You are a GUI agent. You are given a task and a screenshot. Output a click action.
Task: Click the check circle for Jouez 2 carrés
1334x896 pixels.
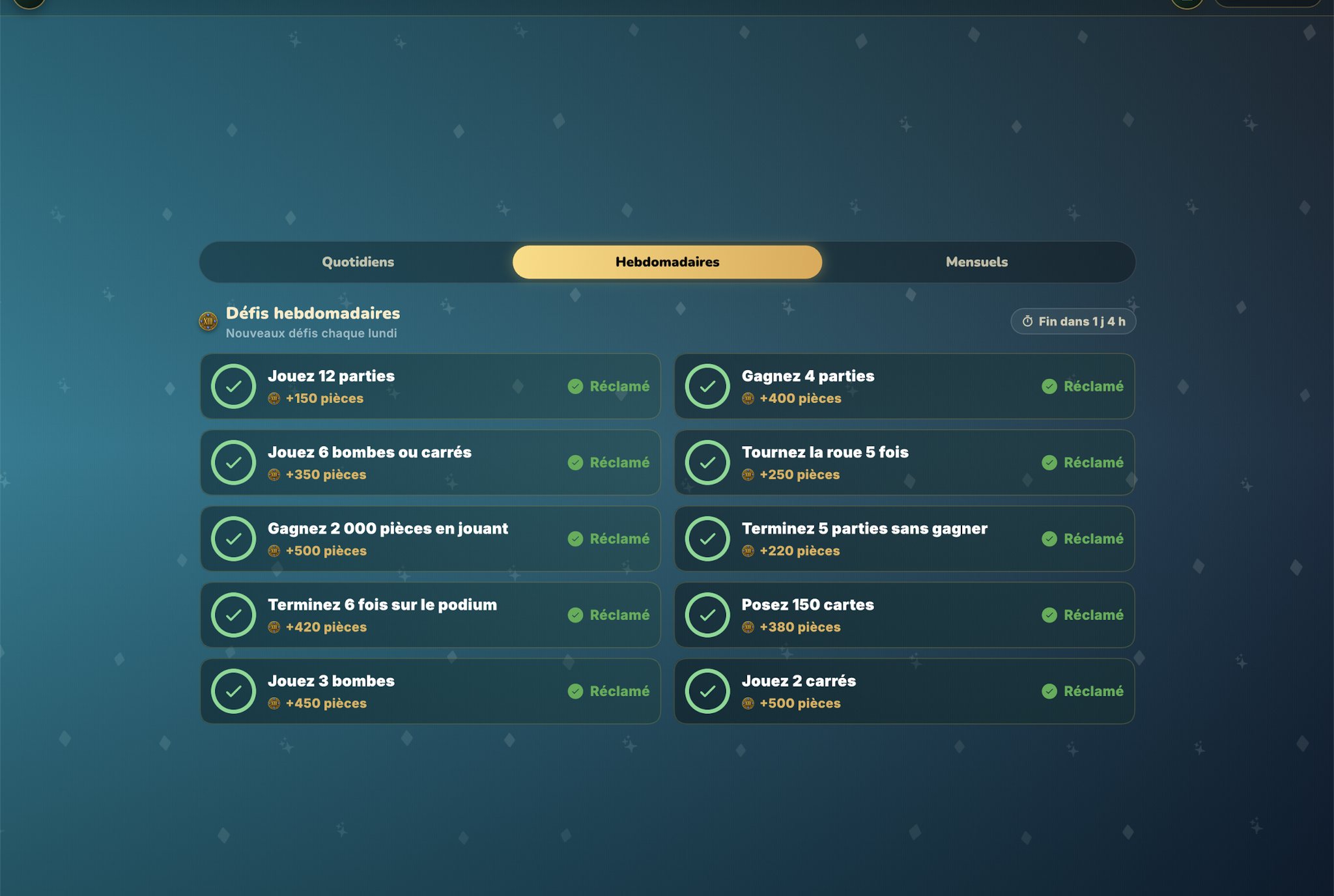click(x=707, y=691)
